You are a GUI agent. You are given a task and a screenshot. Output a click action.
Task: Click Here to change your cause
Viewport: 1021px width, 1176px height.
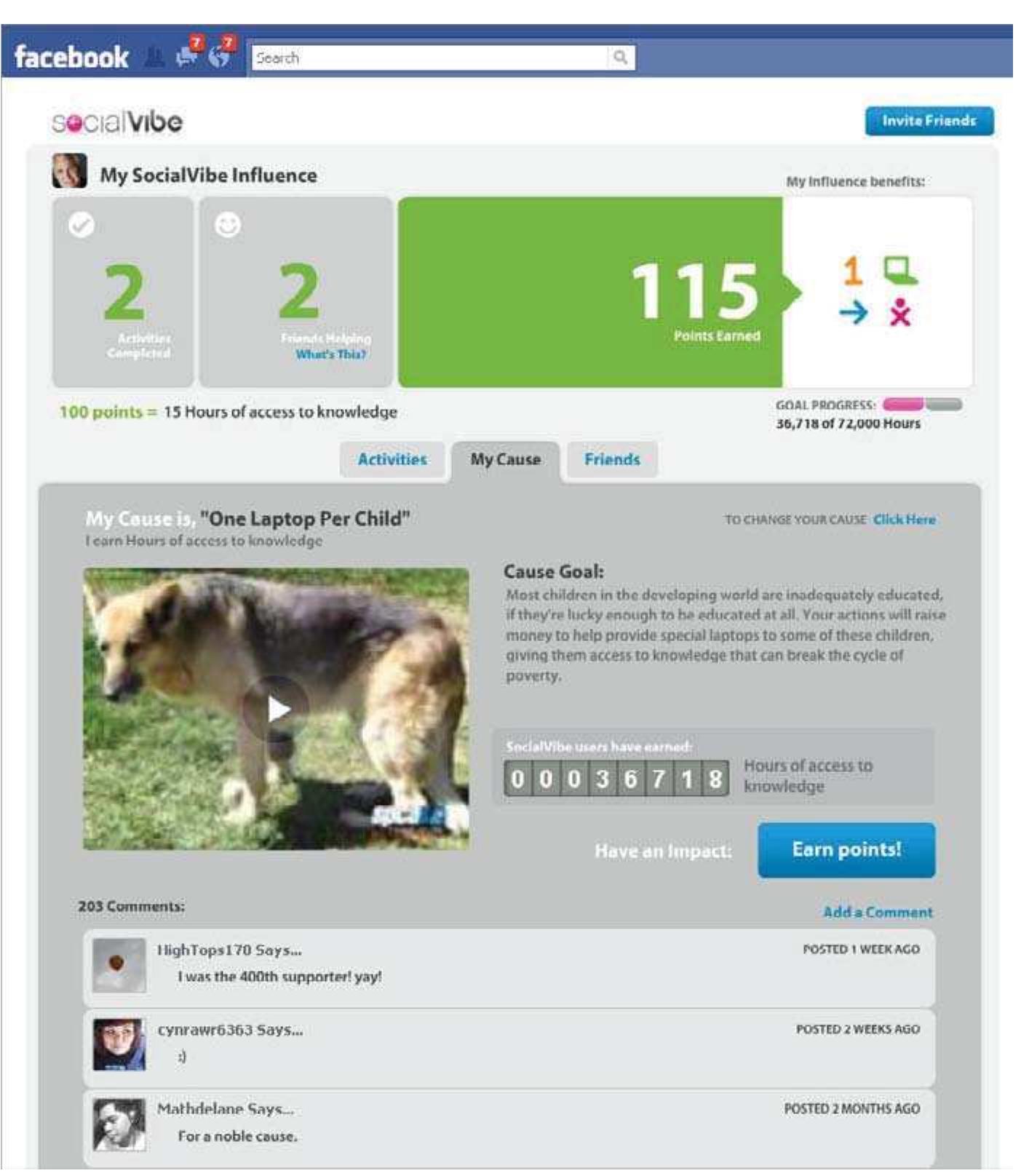coord(905,520)
